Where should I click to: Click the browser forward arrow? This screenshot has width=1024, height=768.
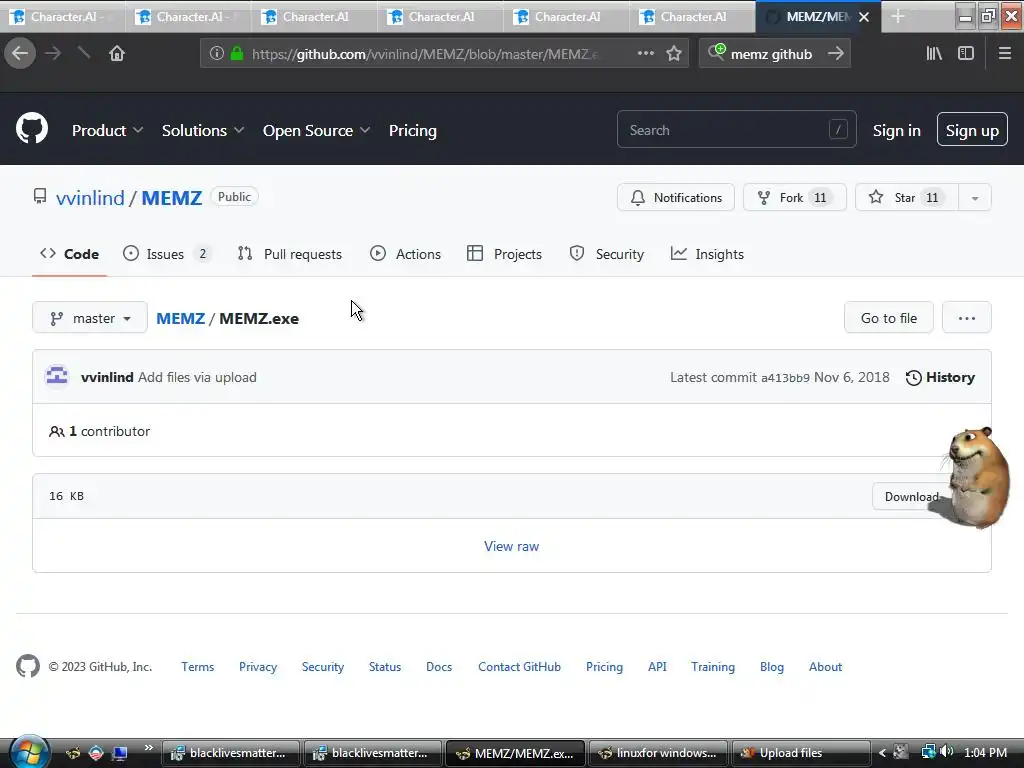tap(53, 54)
